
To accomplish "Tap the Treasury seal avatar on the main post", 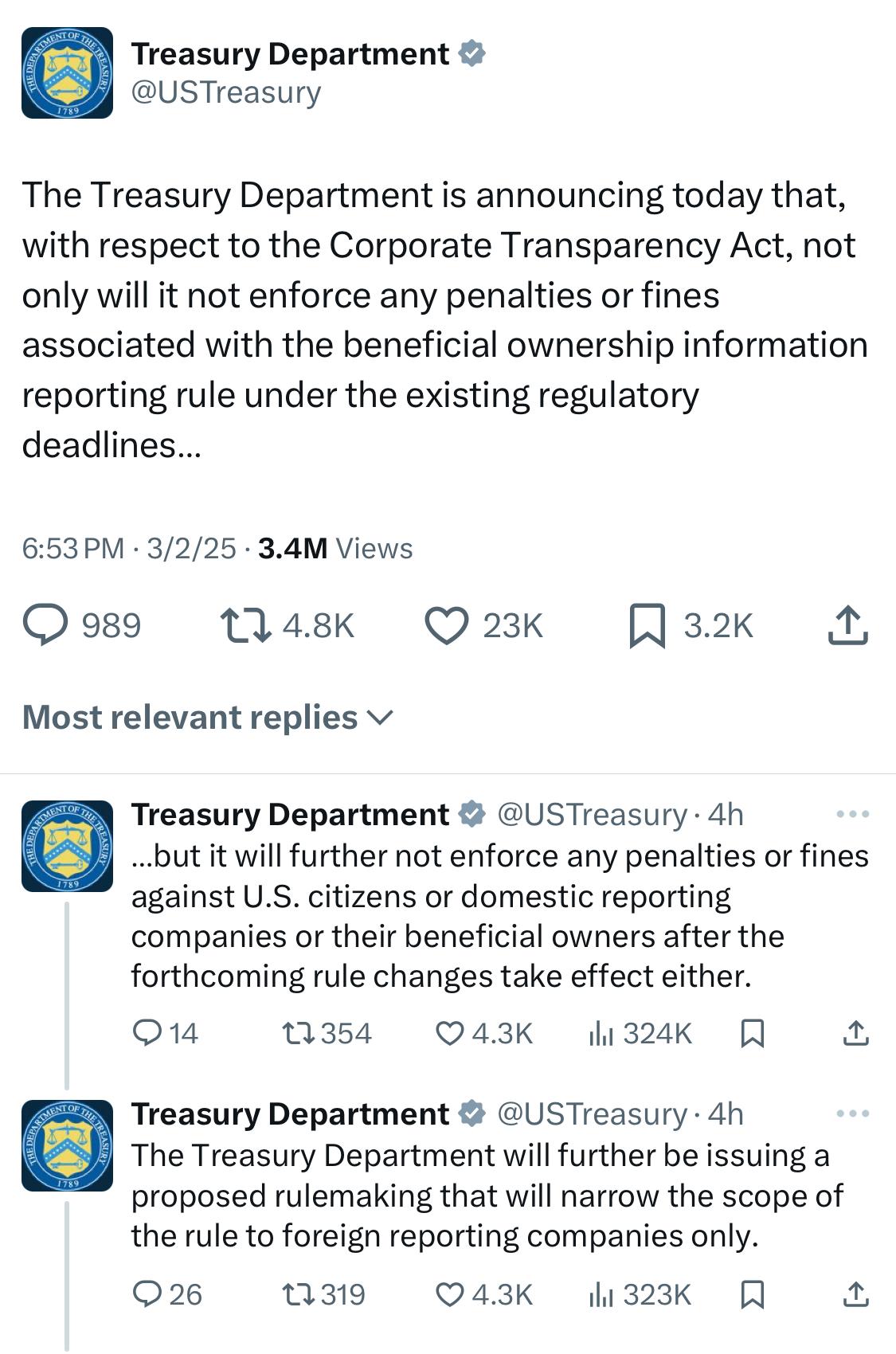I will (67, 72).
